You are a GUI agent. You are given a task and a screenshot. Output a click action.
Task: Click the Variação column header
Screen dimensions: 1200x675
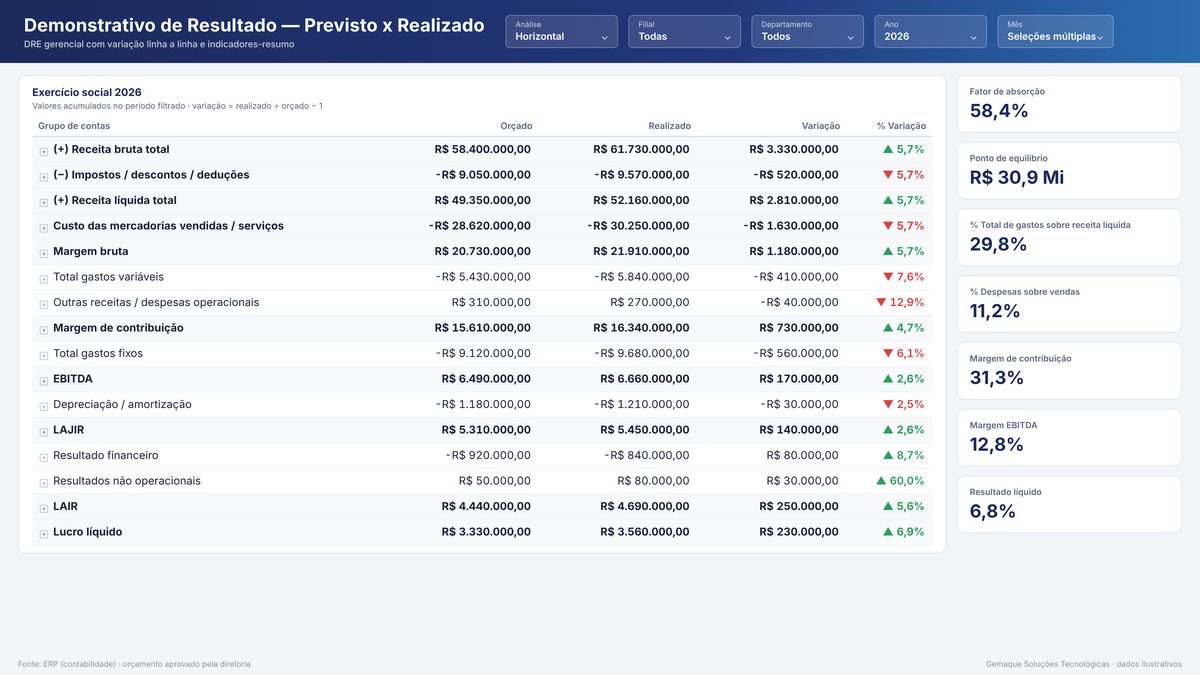pyautogui.click(x=821, y=126)
